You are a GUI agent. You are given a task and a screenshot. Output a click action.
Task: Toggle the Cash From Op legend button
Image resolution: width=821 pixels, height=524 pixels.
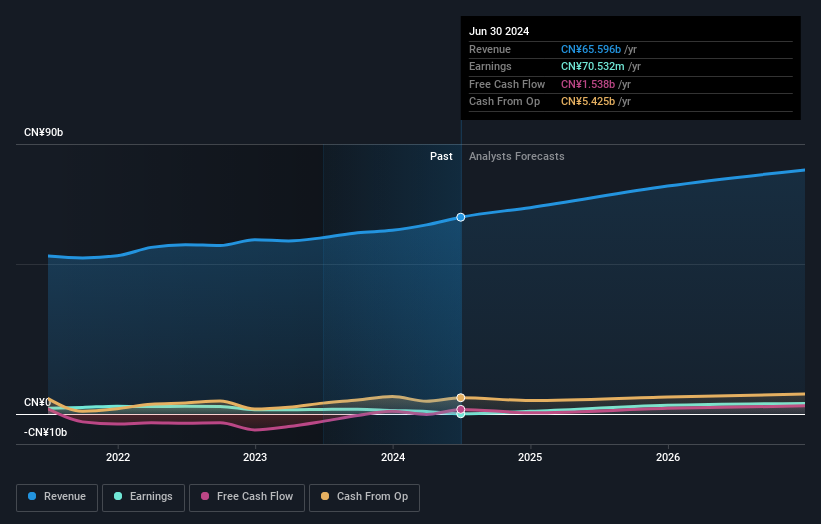(364, 497)
